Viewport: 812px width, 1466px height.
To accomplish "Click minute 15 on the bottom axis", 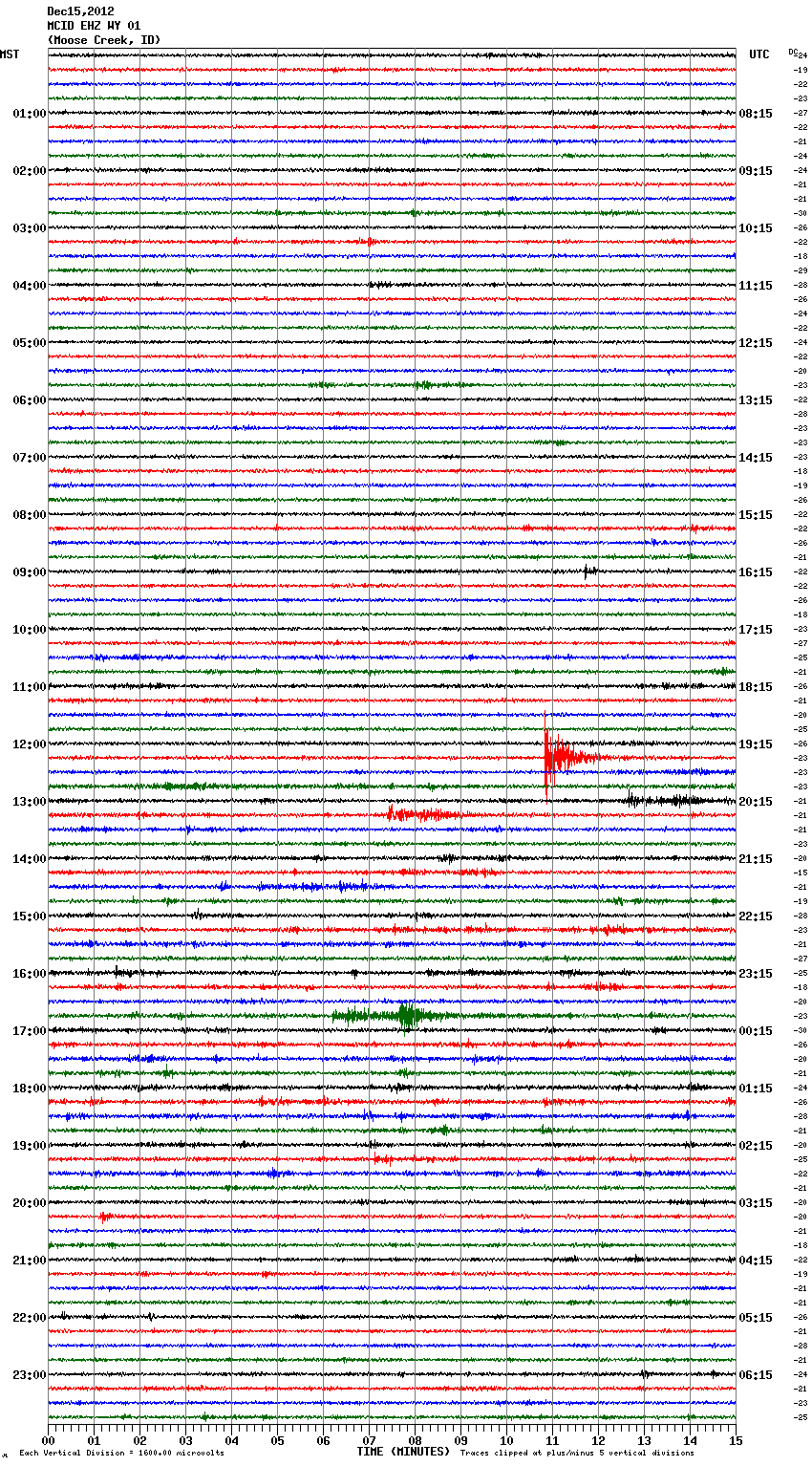I will [736, 1440].
